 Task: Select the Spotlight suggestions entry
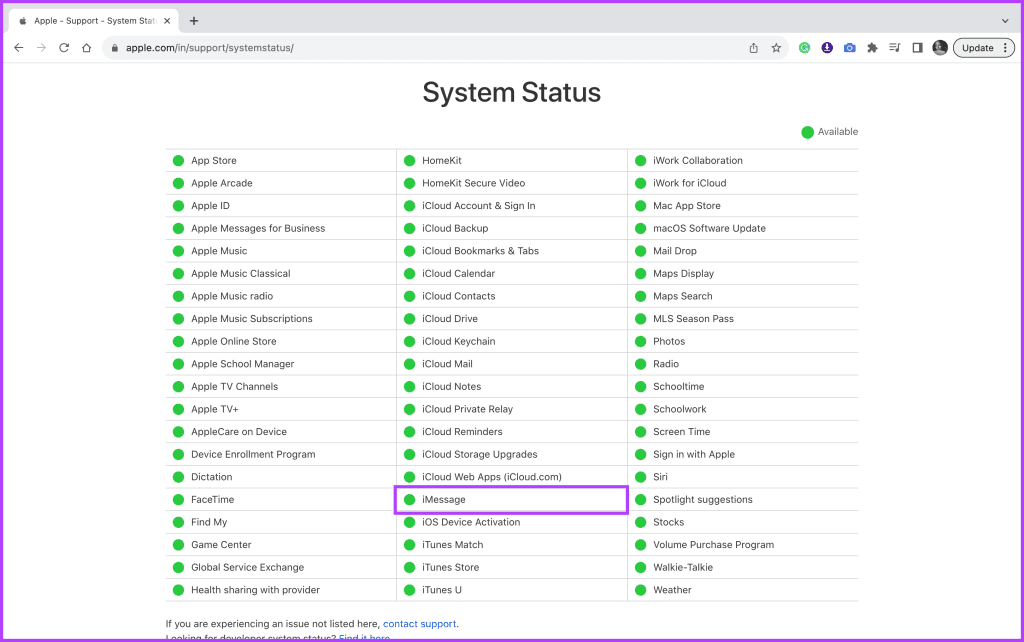click(x=703, y=500)
